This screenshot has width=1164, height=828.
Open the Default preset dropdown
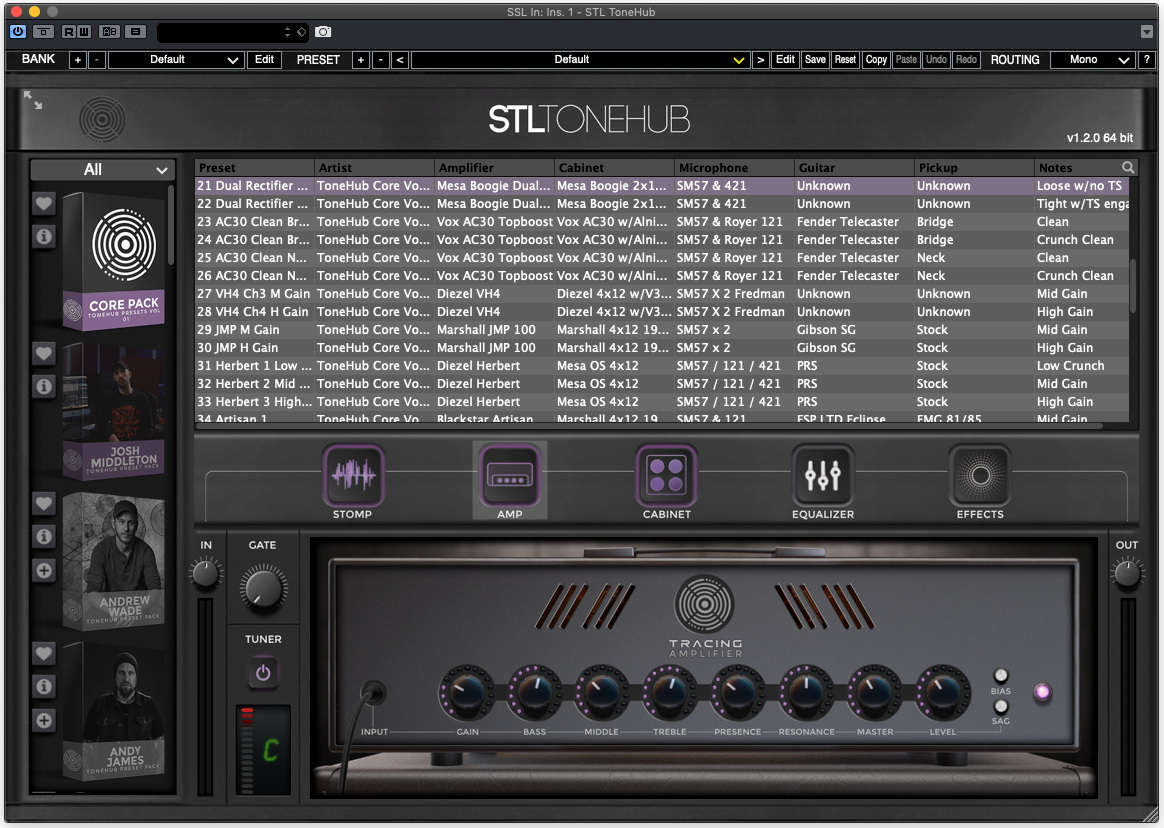coord(580,59)
